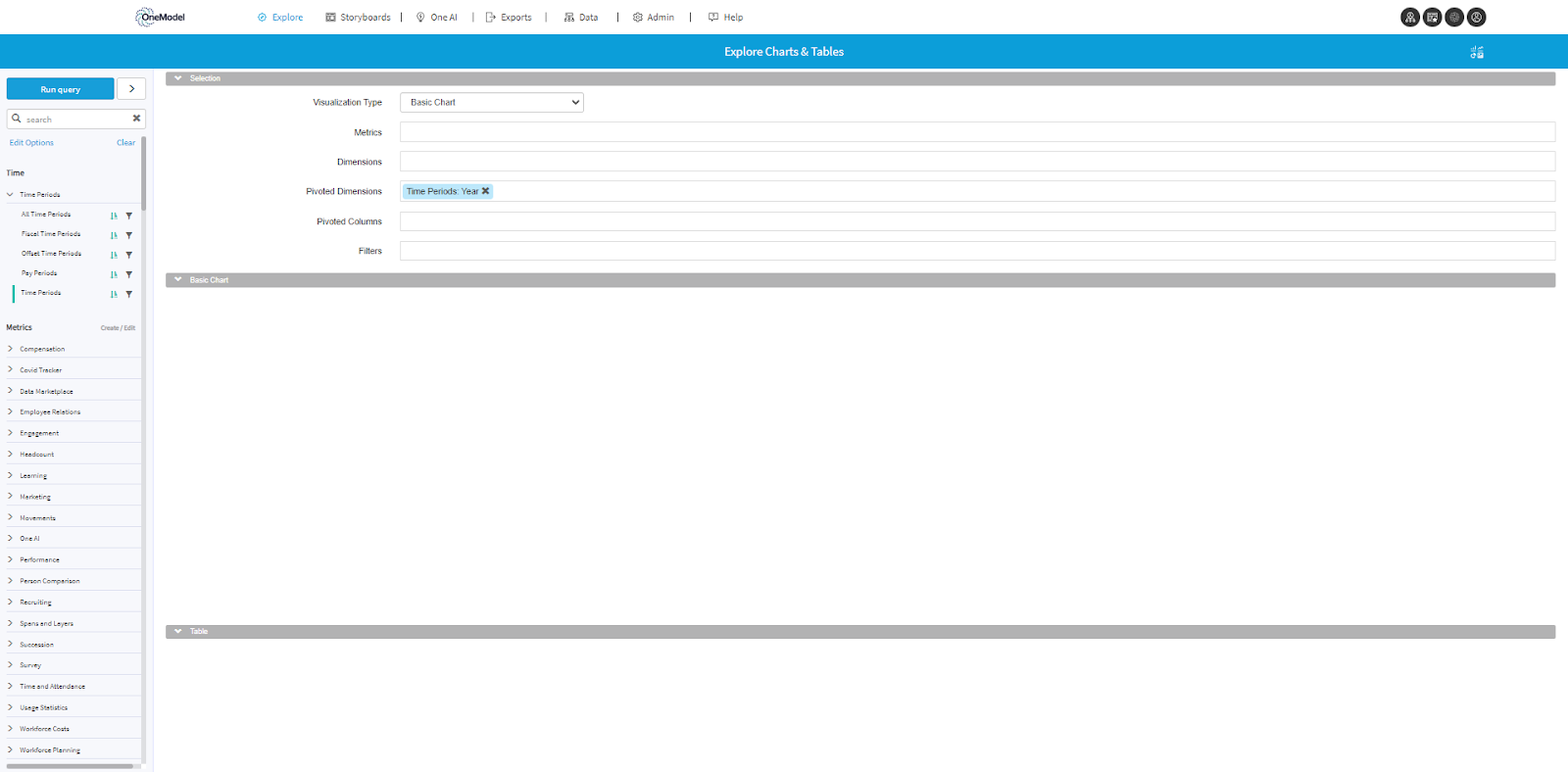Open the Storyboards menu
Viewport: 1568px width, 772px height.
click(x=358, y=17)
